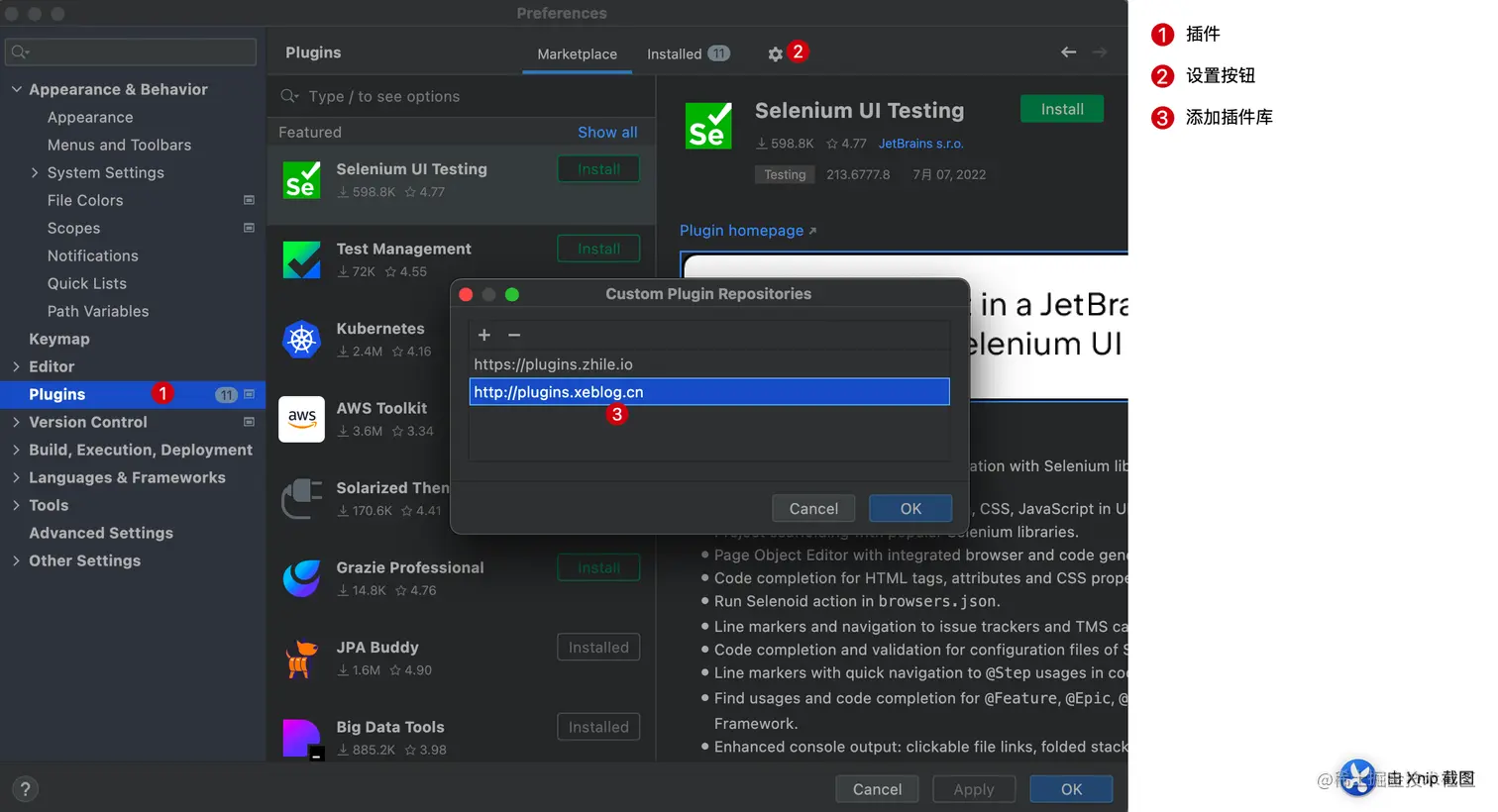Viewport: 1498px width, 812px height.
Task: Navigate back with the left arrow
Action: click(x=1068, y=52)
